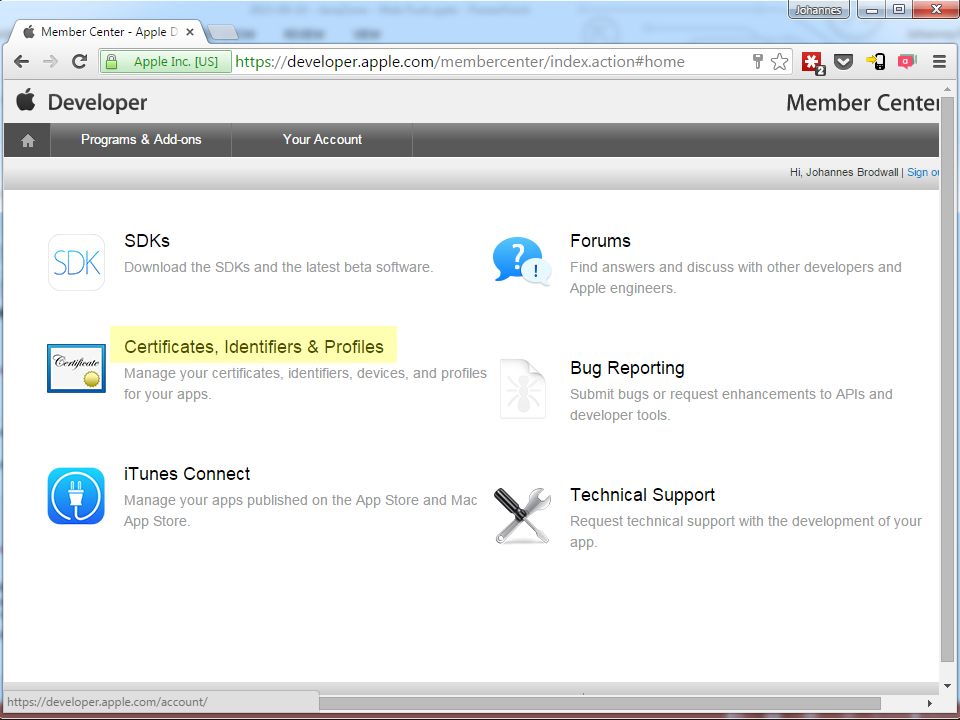Click the scroll down arrow
Viewport: 960px width, 720px height.
[x=947, y=686]
